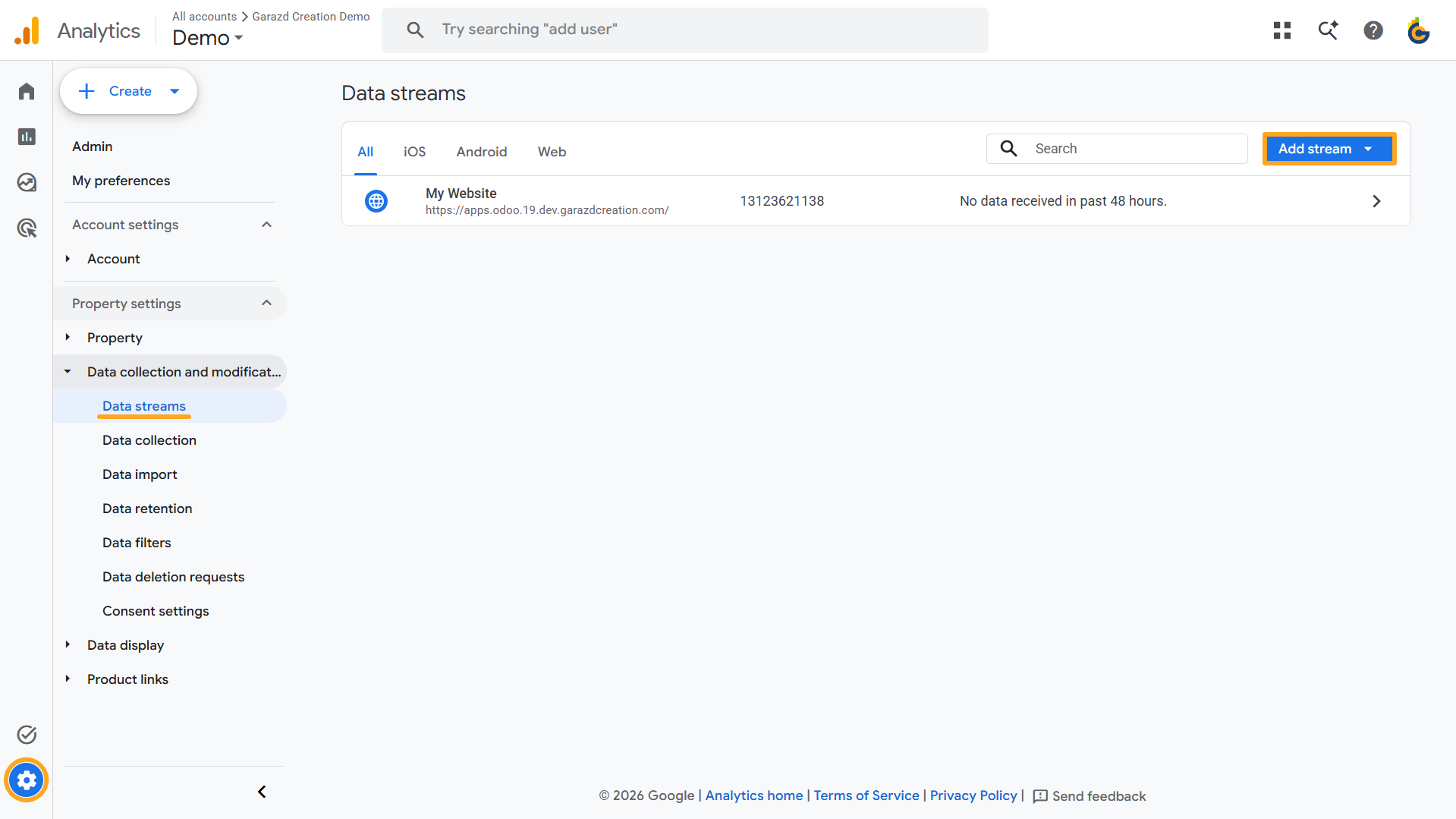Open Data import in the sidebar

[140, 474]
